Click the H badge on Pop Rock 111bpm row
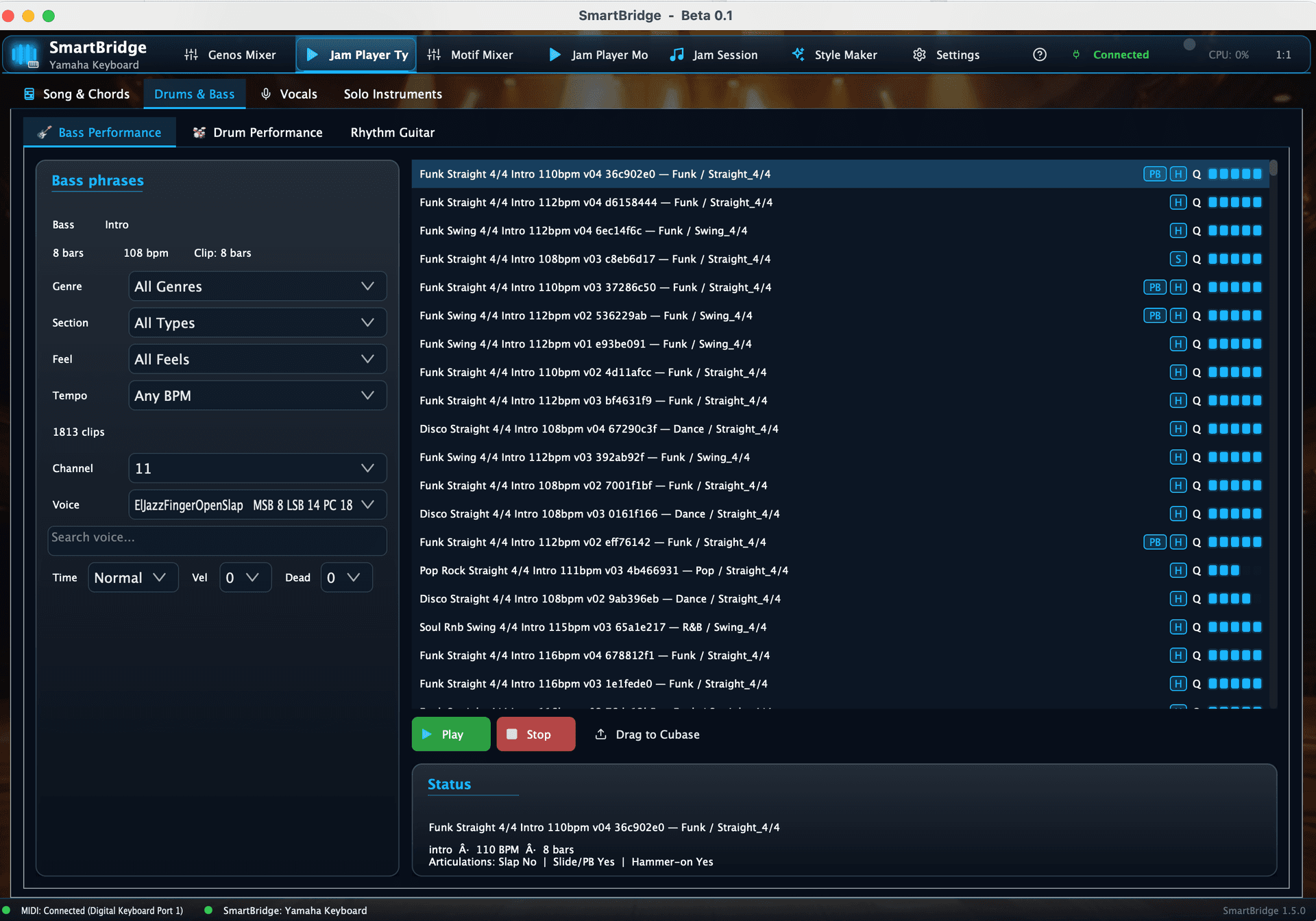 (x=1178, y=570)
